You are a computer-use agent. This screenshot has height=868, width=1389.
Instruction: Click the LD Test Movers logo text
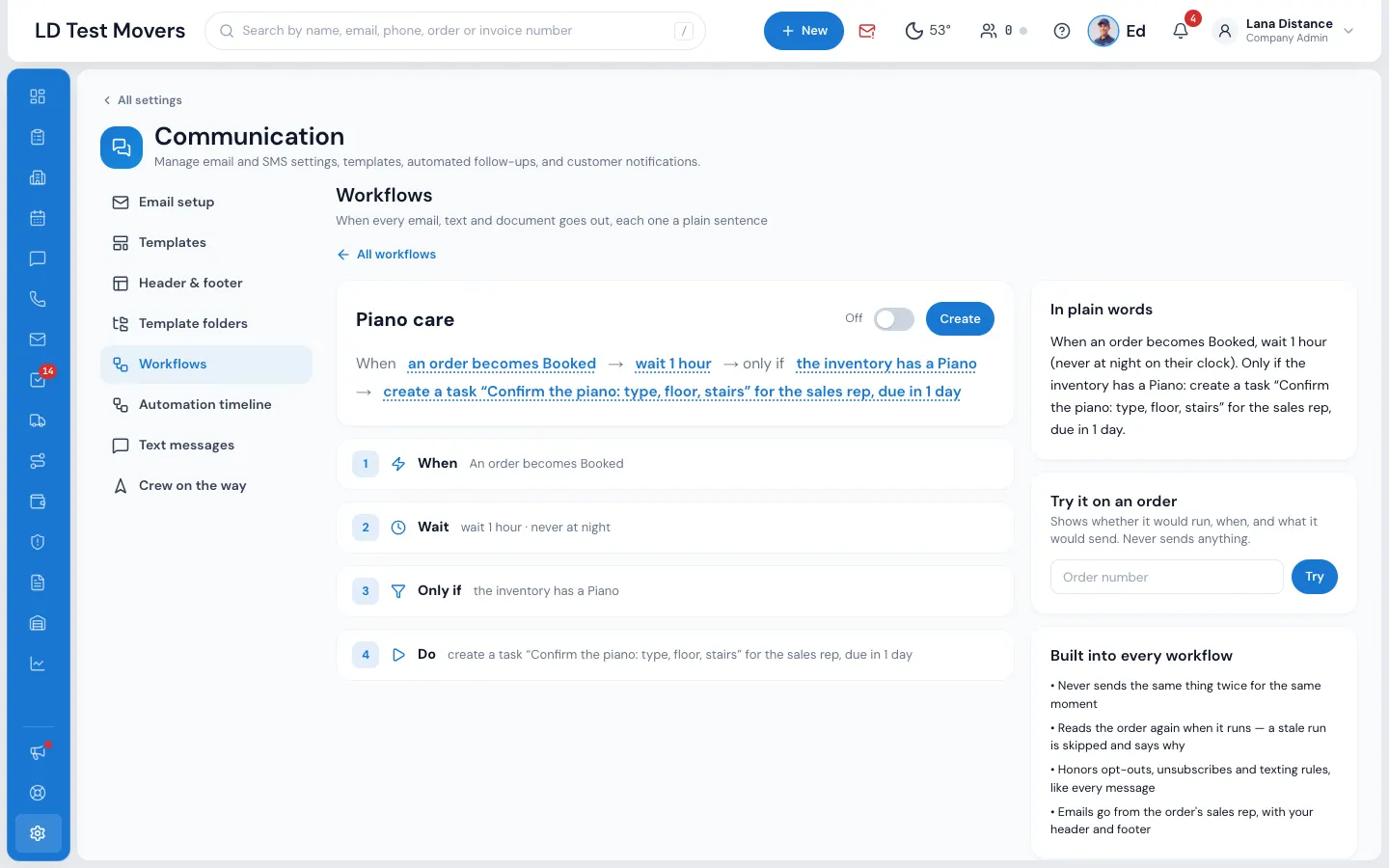pos(110,31)
